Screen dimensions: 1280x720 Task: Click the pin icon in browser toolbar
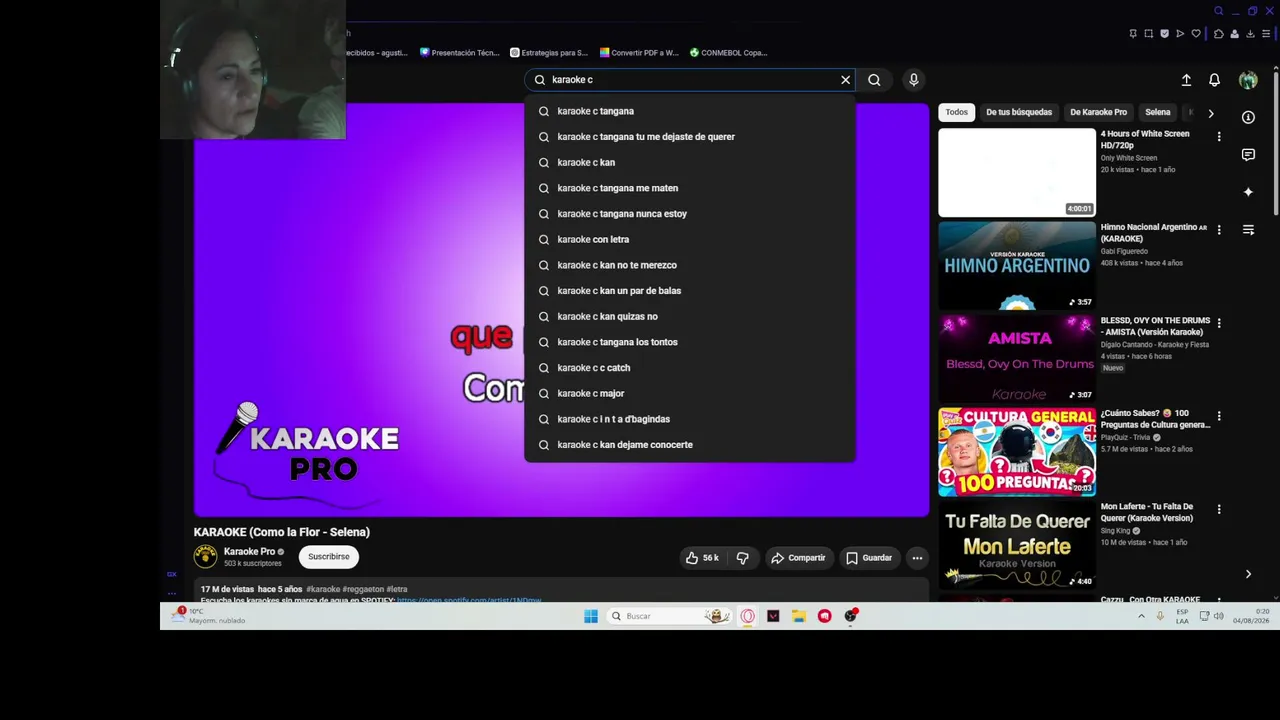(1133, 34)
